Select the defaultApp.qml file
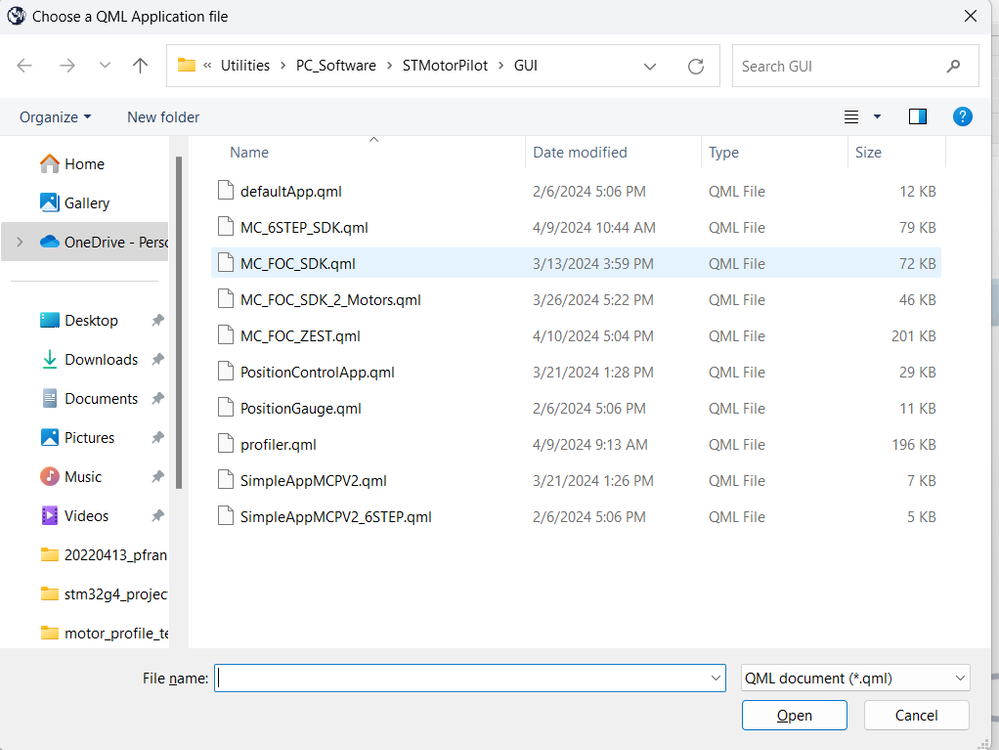Screen dimensions: 999x750 (x=576, y=191)
